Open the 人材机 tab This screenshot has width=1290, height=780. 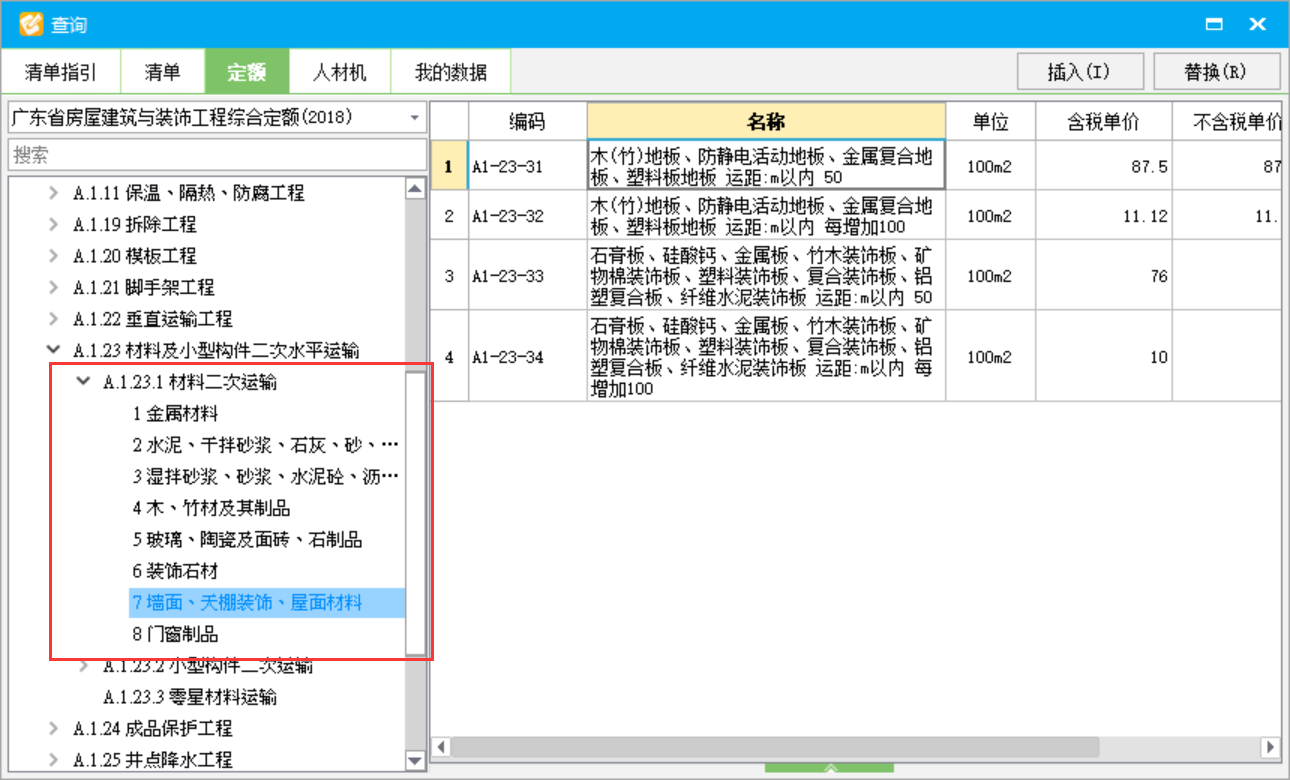[x=339, y=72]
